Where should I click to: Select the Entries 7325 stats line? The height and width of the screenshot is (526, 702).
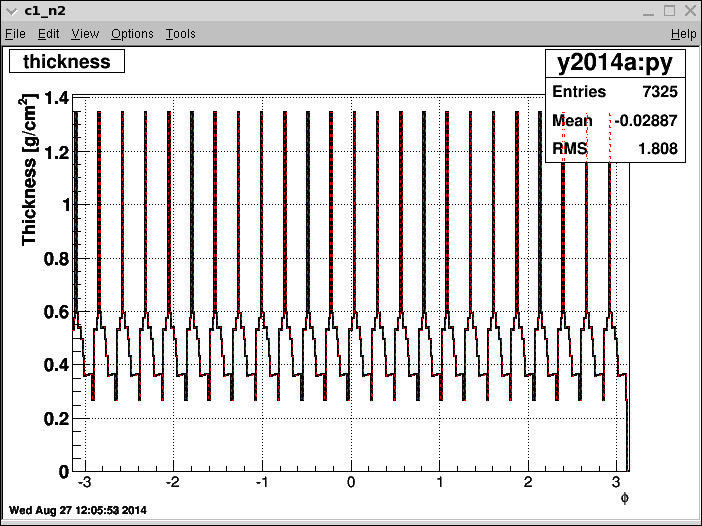[x=615, y=92]
